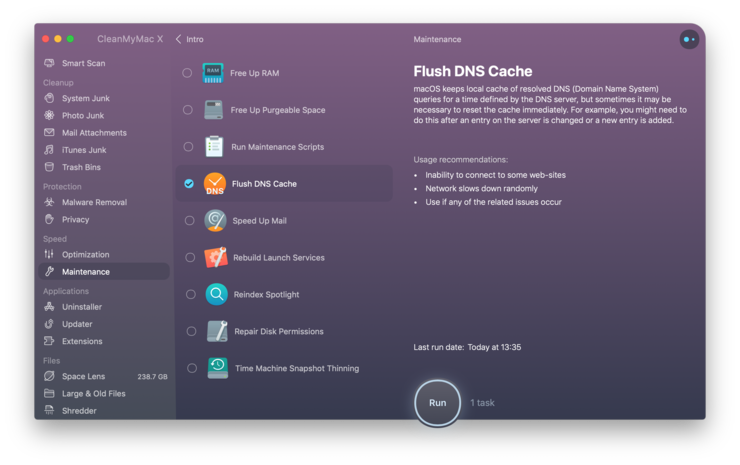Click the Mail Attachments envelope icon
The height and width of the screenshot is (465, 740).
pyautogui.click(x=49, y=133)
